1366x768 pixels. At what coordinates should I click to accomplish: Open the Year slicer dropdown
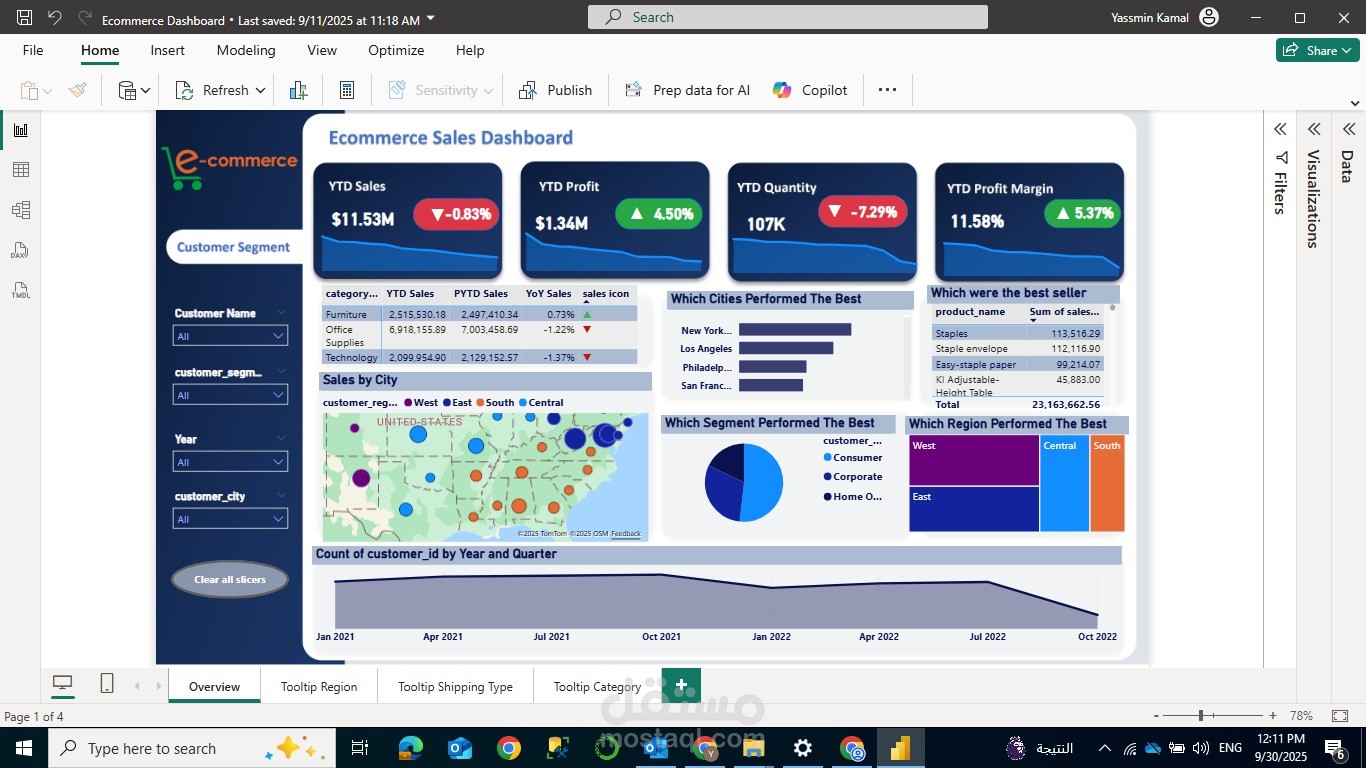click(x=278, y=462)
